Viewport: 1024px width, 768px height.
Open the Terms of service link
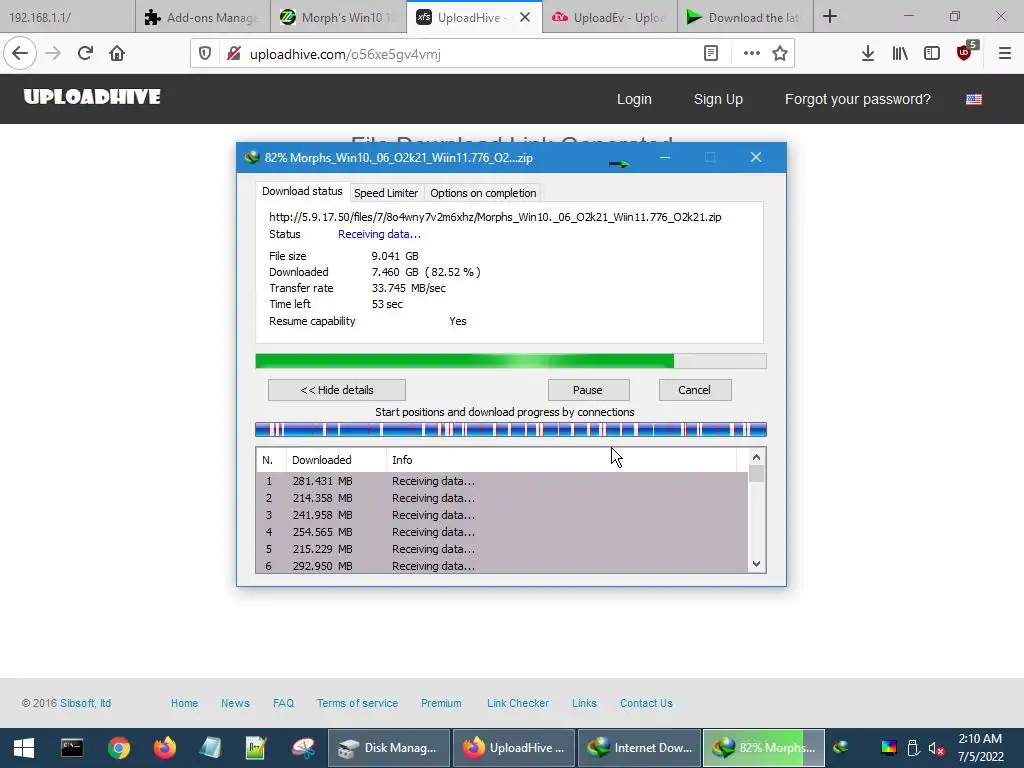click(x=357, y=703)
